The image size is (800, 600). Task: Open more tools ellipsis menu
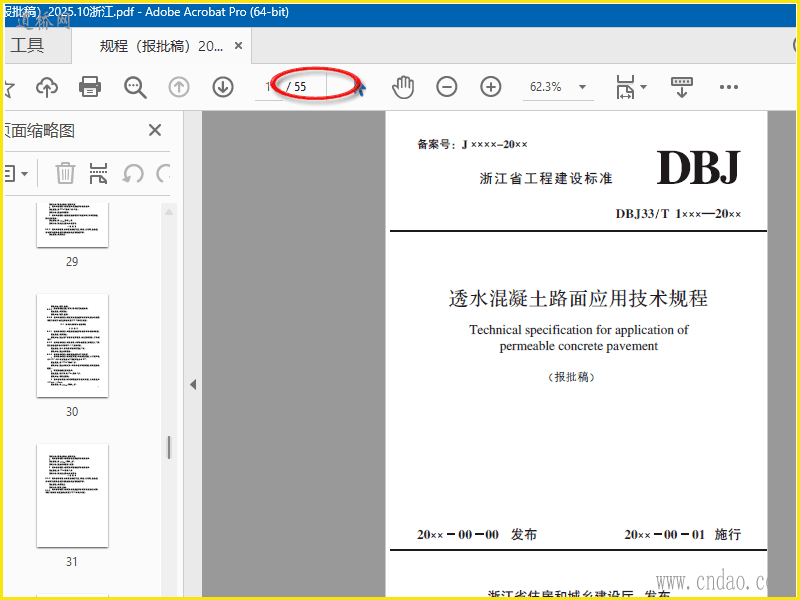729,87
